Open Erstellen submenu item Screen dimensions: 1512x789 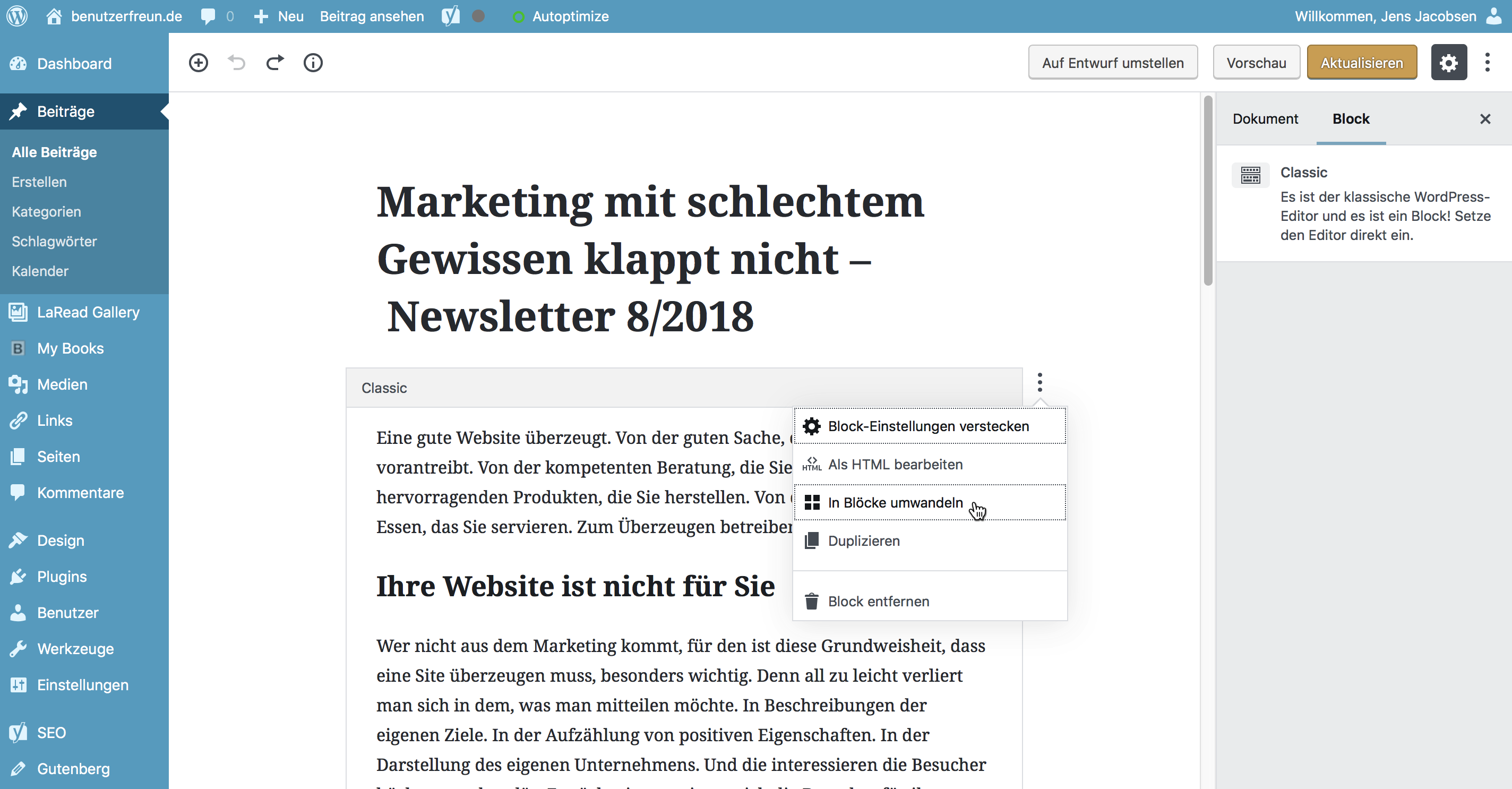click(39, 182)
